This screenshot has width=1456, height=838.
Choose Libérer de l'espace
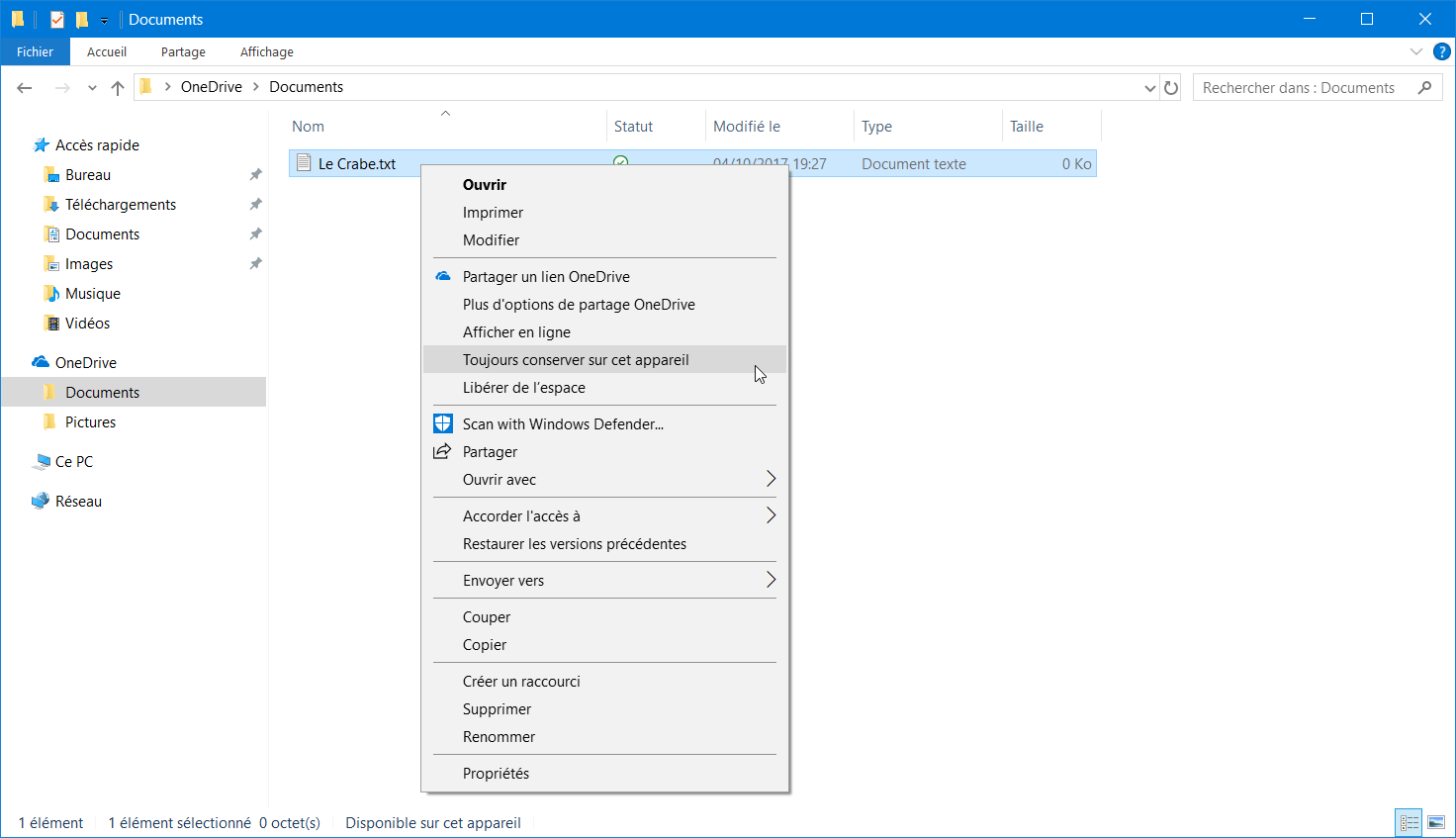point(604,388)
